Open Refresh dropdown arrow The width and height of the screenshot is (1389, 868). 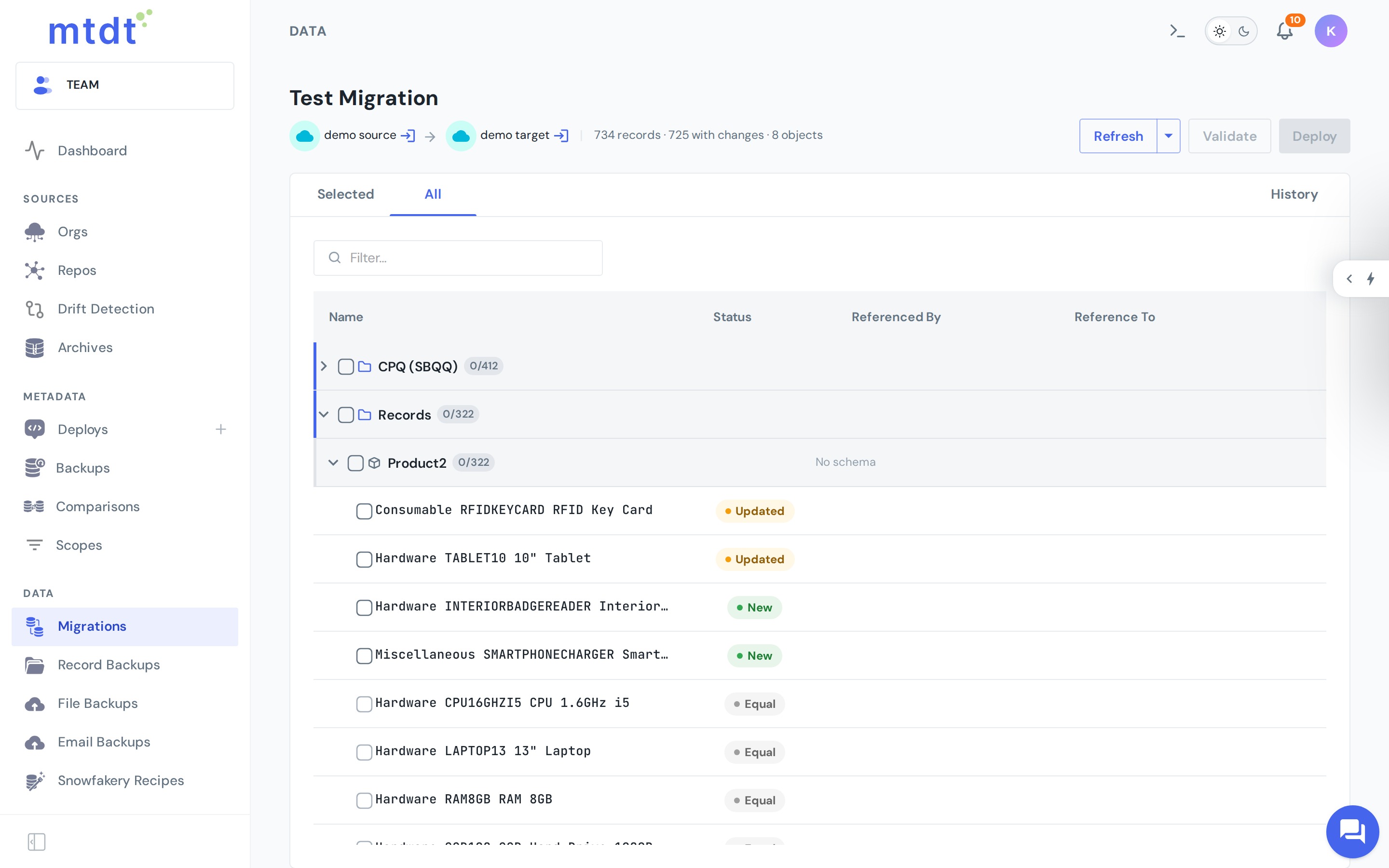click(1169, 136)
